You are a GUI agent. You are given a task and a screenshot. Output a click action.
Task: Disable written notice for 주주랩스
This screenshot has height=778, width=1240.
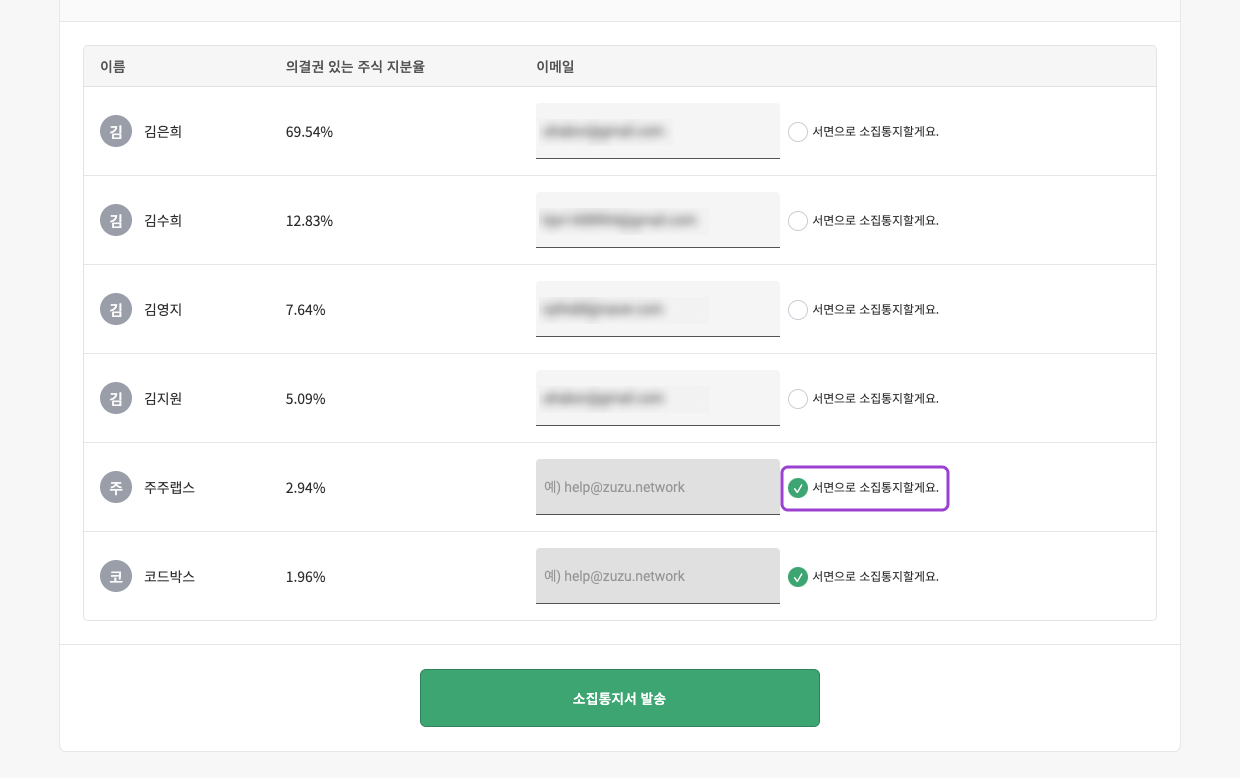[797, 487]
